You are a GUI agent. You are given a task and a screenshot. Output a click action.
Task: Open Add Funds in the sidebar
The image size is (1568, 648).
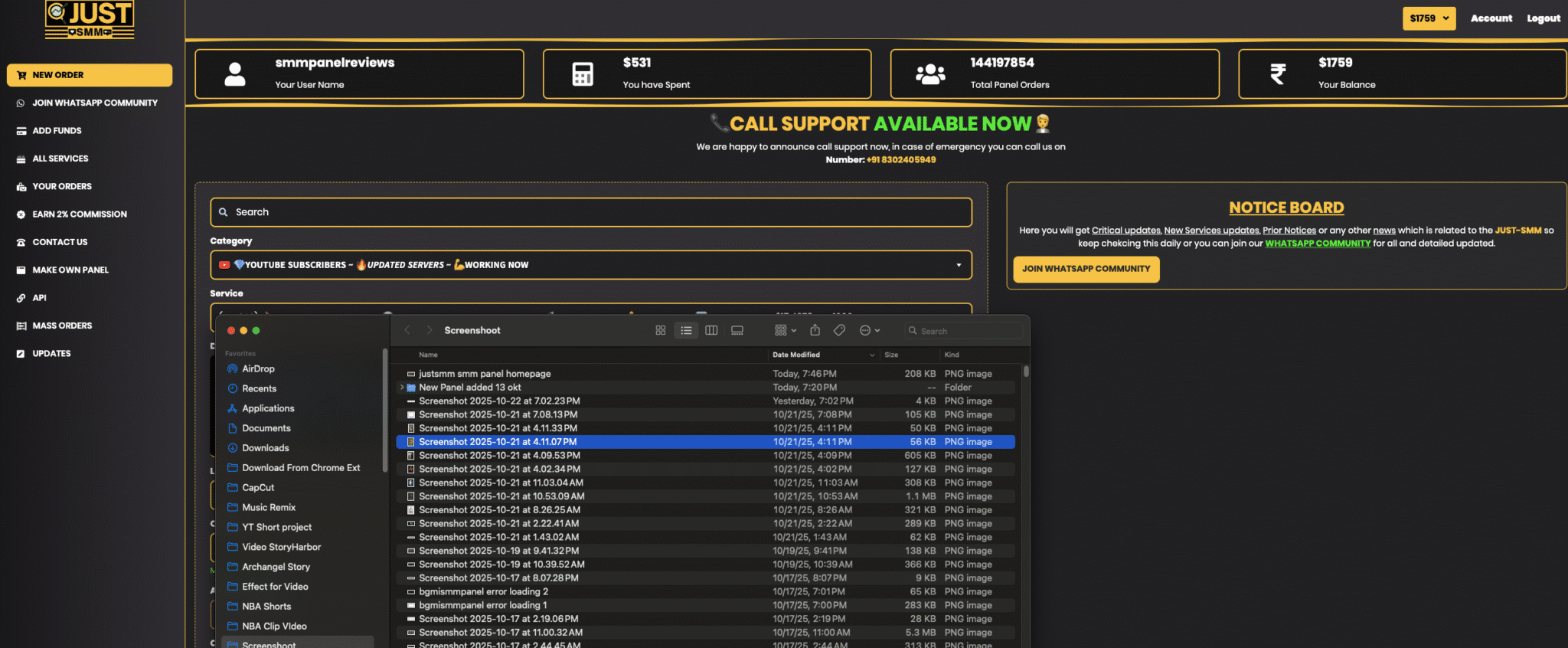pos(57,131)
